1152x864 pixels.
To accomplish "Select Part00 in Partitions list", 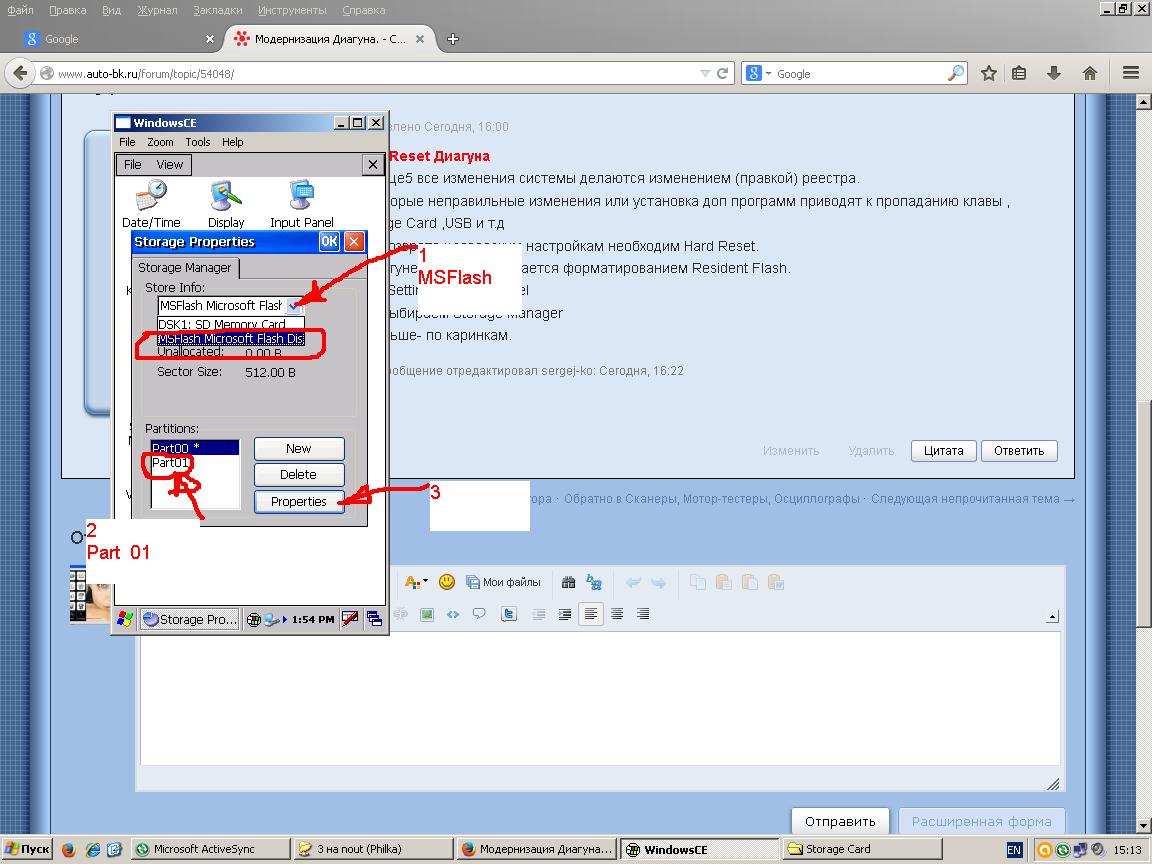I will click(x=195, y=447).
